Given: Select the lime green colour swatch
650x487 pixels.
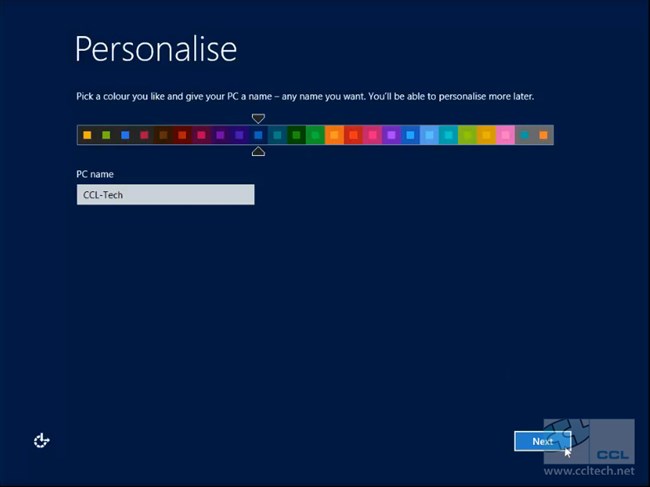Looking at the screenshot, I should 468,135.
